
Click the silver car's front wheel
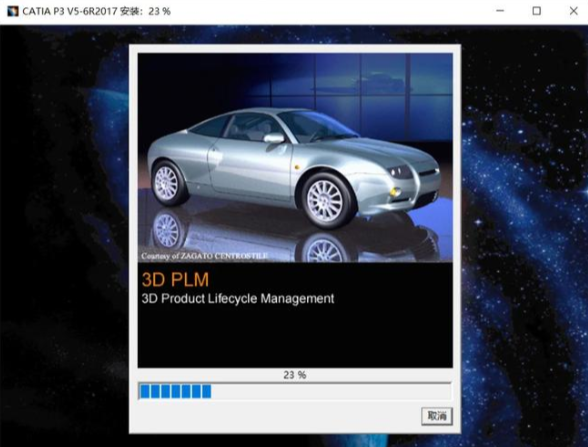tap(325, 201)
